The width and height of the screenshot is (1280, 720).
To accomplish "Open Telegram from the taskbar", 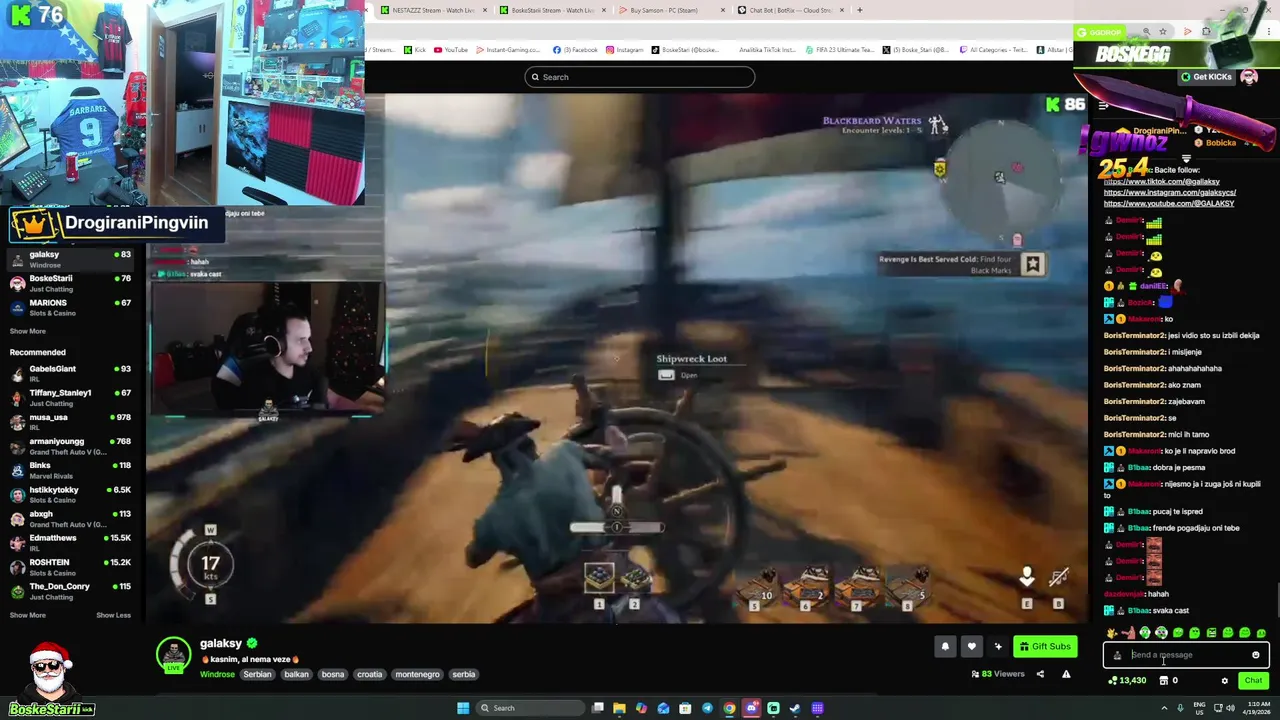I will point(707,708).
